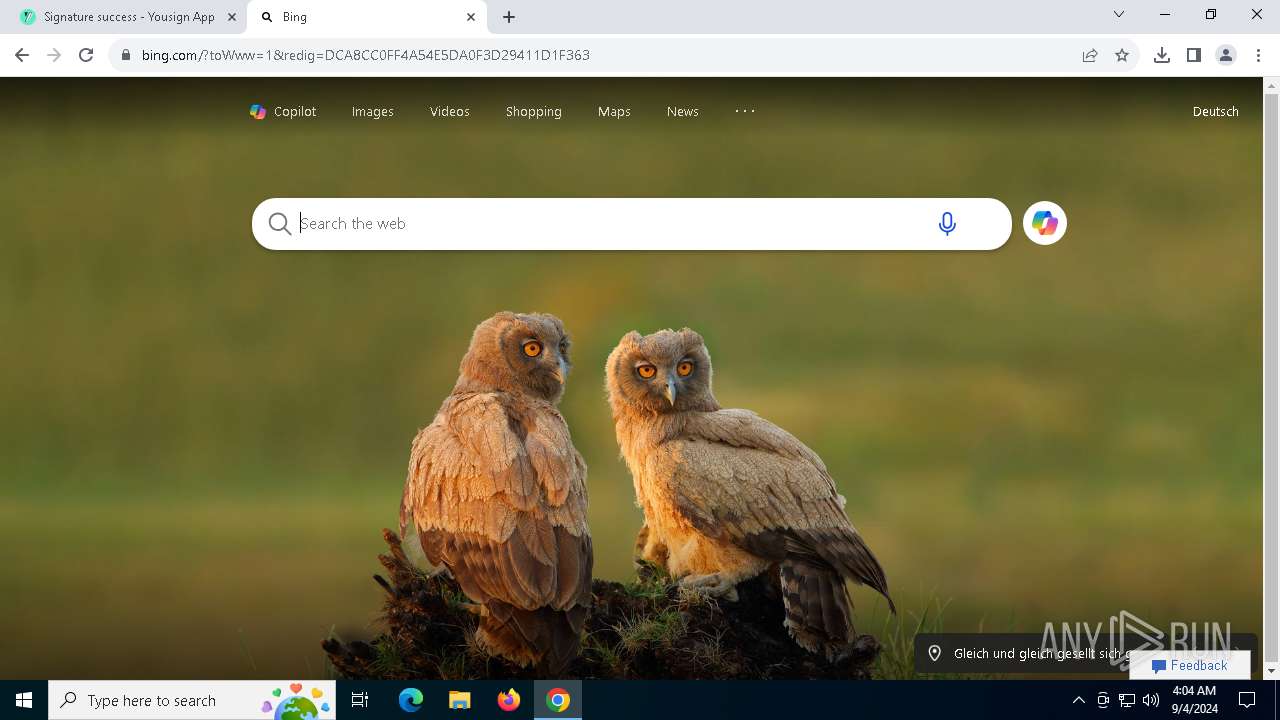
Task: Select the Bing browser tab
Action: (365, 17)
